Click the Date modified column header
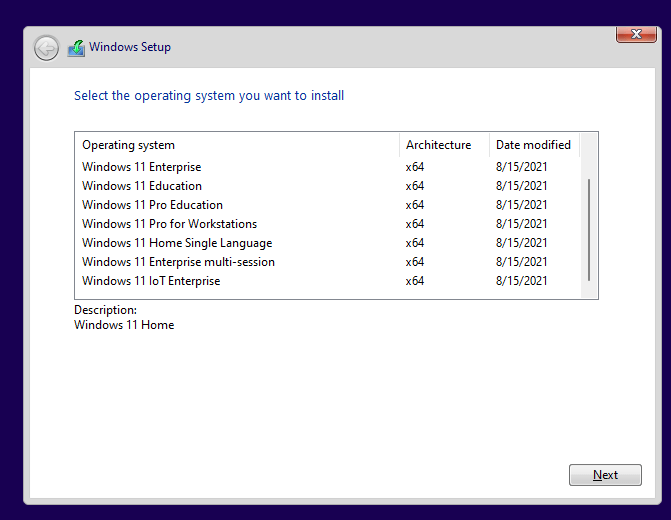This screenshot has height=520, width=671. 533,145
